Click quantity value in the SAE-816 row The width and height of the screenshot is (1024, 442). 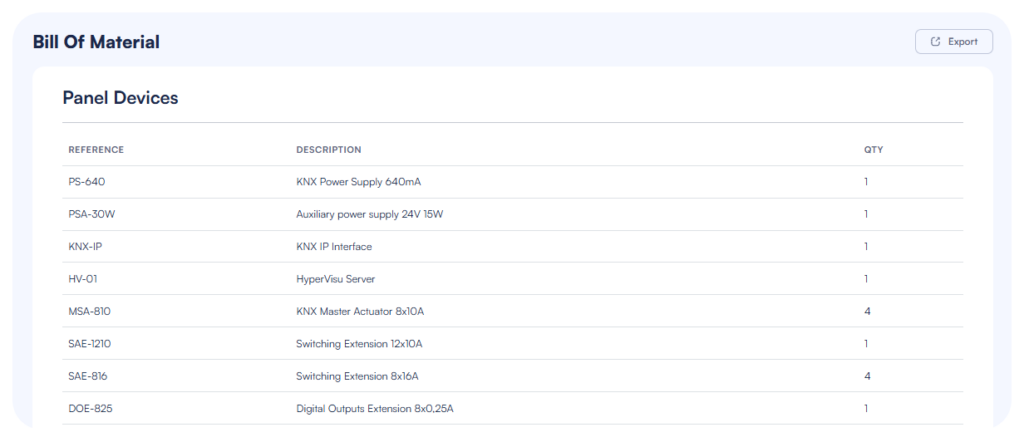[x=867, y=376]
